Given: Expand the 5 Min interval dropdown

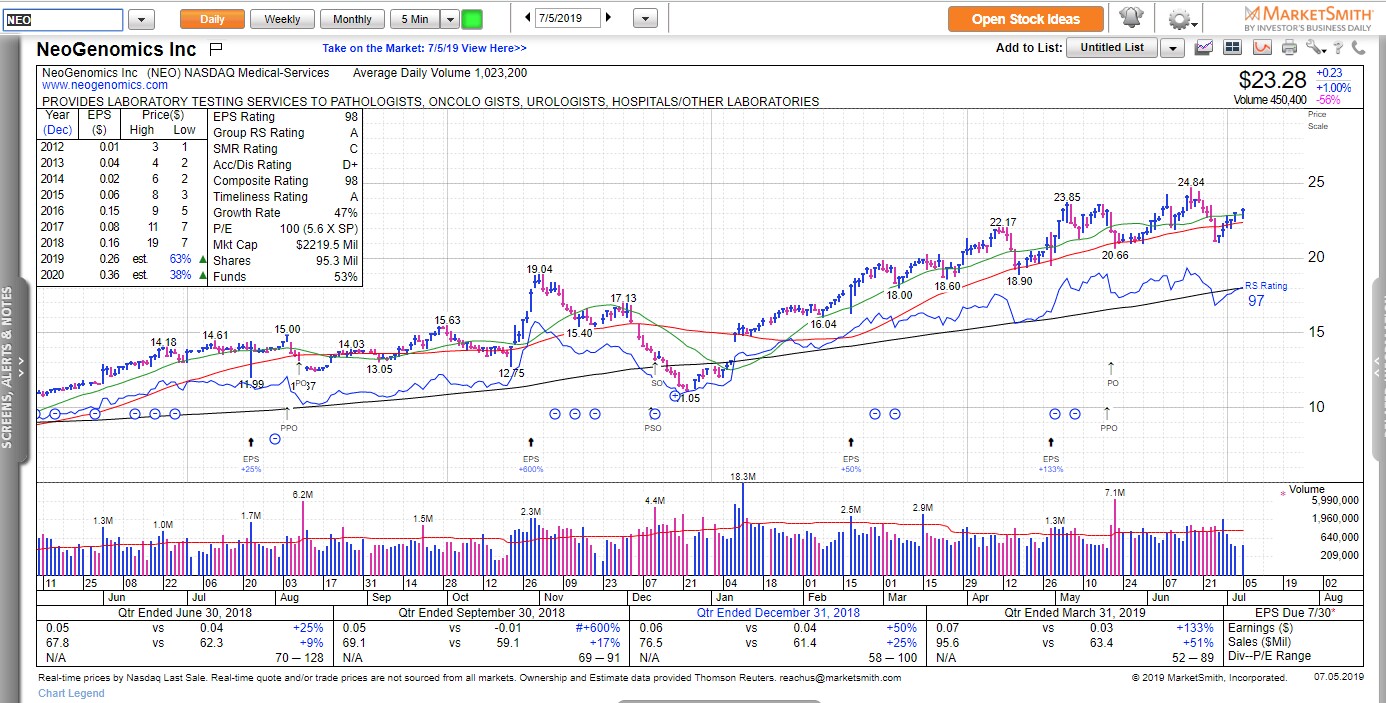Looking at the screenshot, I should click(449, 19).
